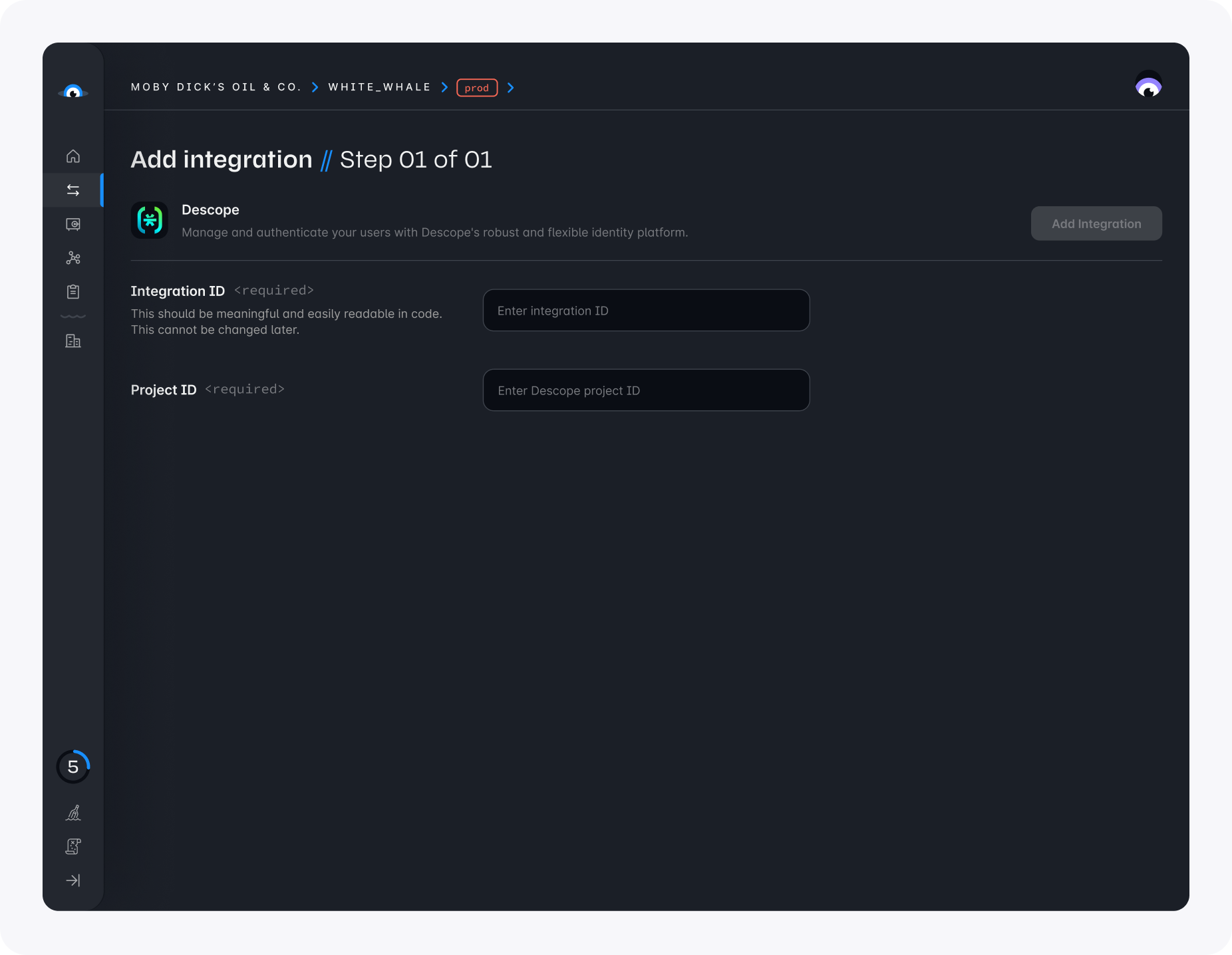Open the graph nodes sidebar icon
Image resolution: width=1232 pixels, height=955 pixels.
click(x=73, y=258)
